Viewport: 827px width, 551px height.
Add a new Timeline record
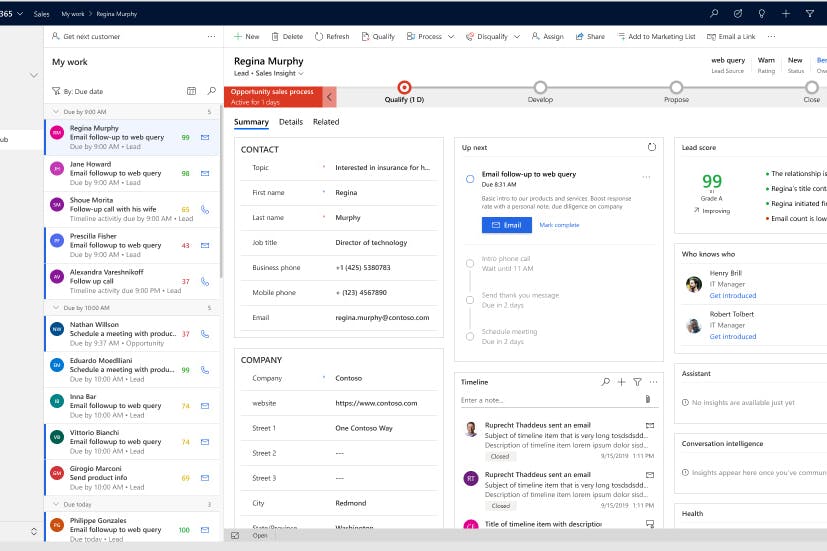[621, 382]
